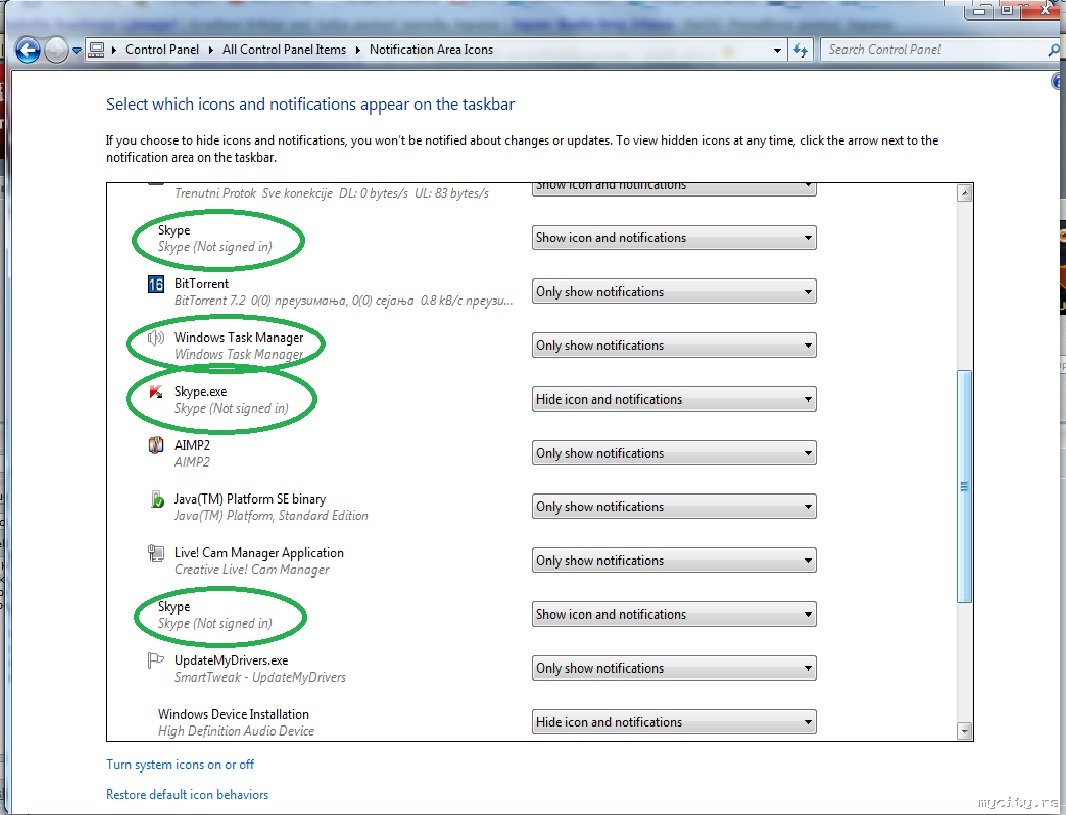Open behavior dropdown for first Skype entry

pyautogui.click(x=674, y=238)
